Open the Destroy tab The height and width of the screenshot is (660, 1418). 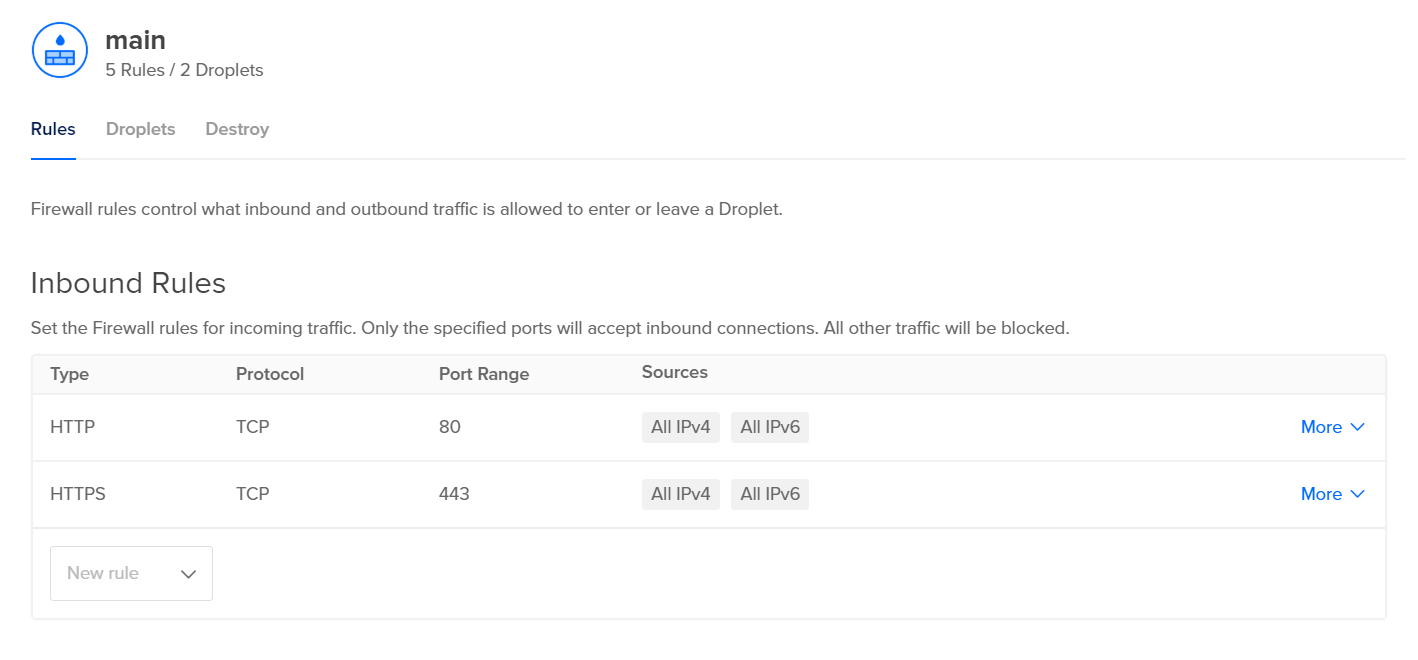pyautogui.click(x=237, y=129)
